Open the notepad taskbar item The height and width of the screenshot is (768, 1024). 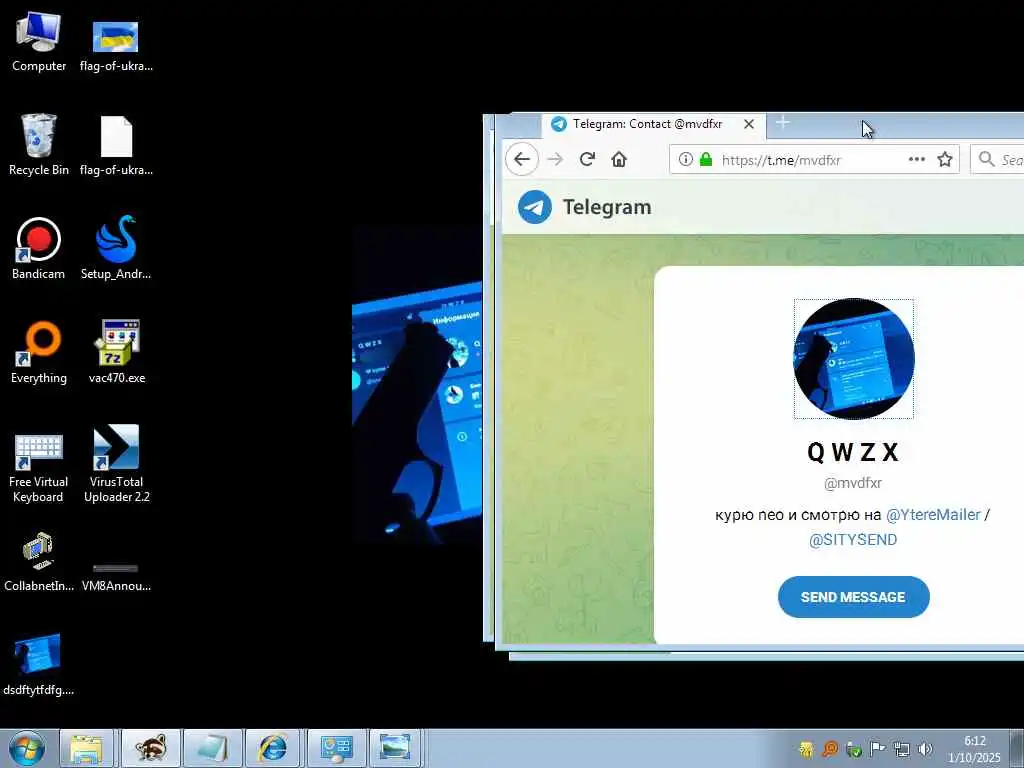[x=212, y=748]
